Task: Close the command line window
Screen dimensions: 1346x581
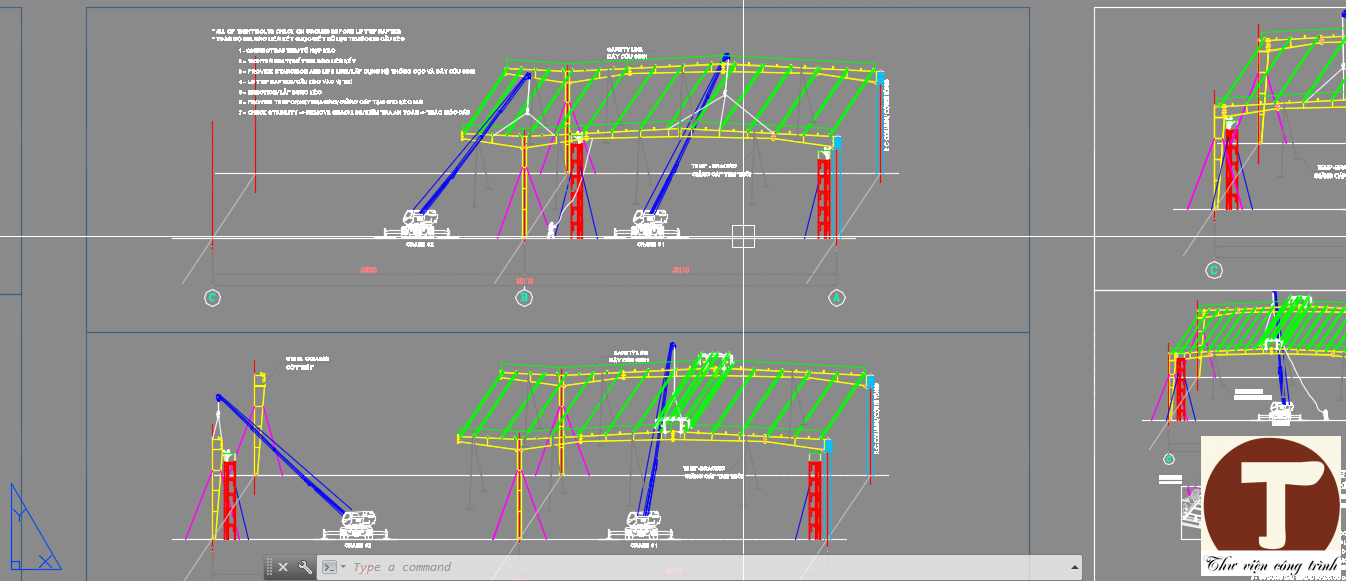Action: pyautogui.click(x=283, y=567)
